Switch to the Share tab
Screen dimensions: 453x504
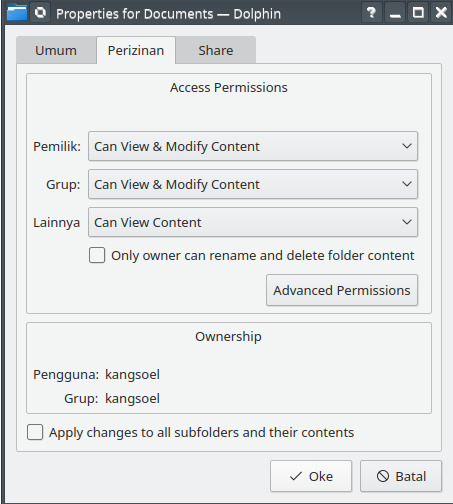(216, 51)
